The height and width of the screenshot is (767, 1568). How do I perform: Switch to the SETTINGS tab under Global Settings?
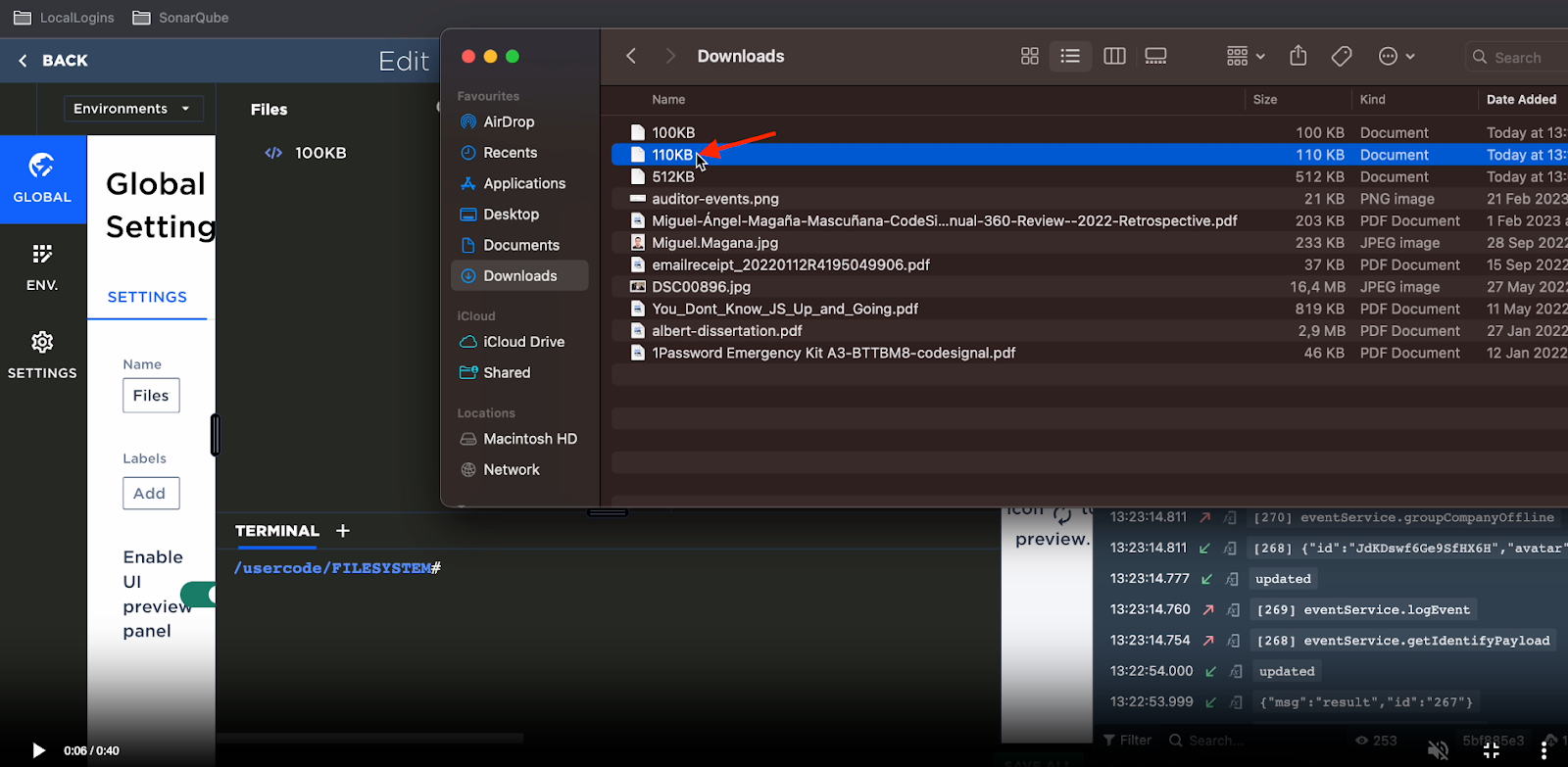[x=147, y=297]
